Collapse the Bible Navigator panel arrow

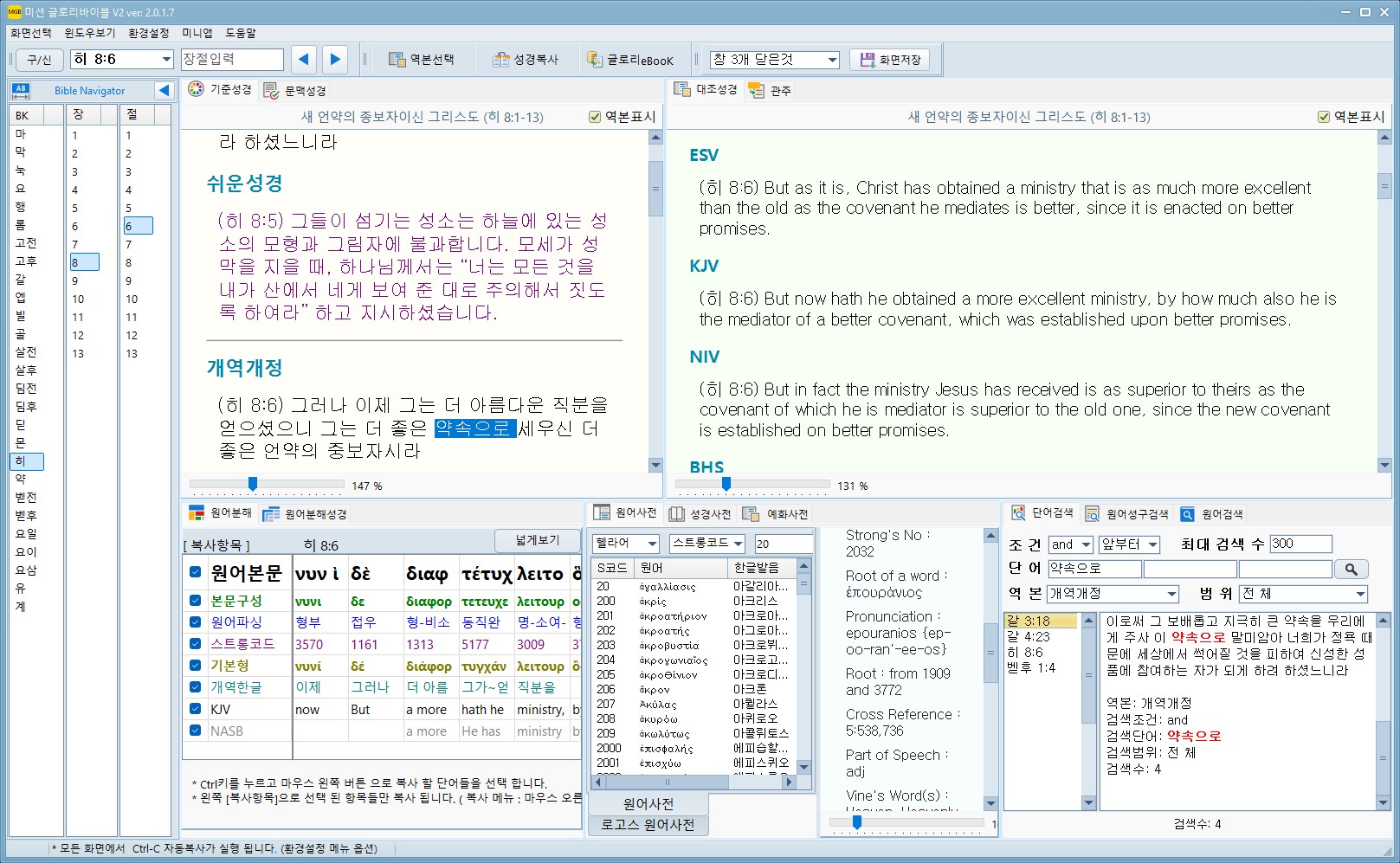(x=164, y=90)
